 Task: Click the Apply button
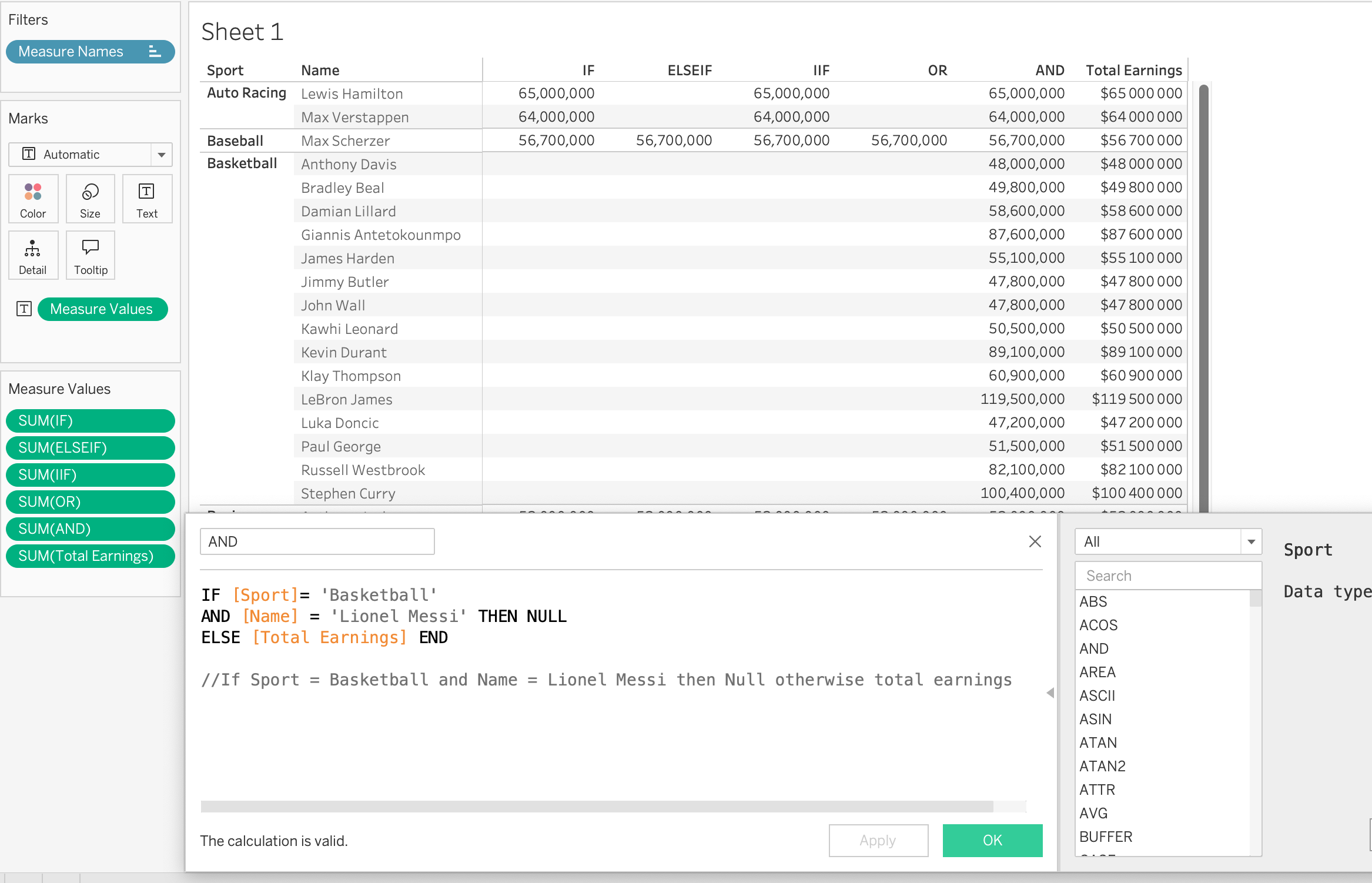pos(878,841)
